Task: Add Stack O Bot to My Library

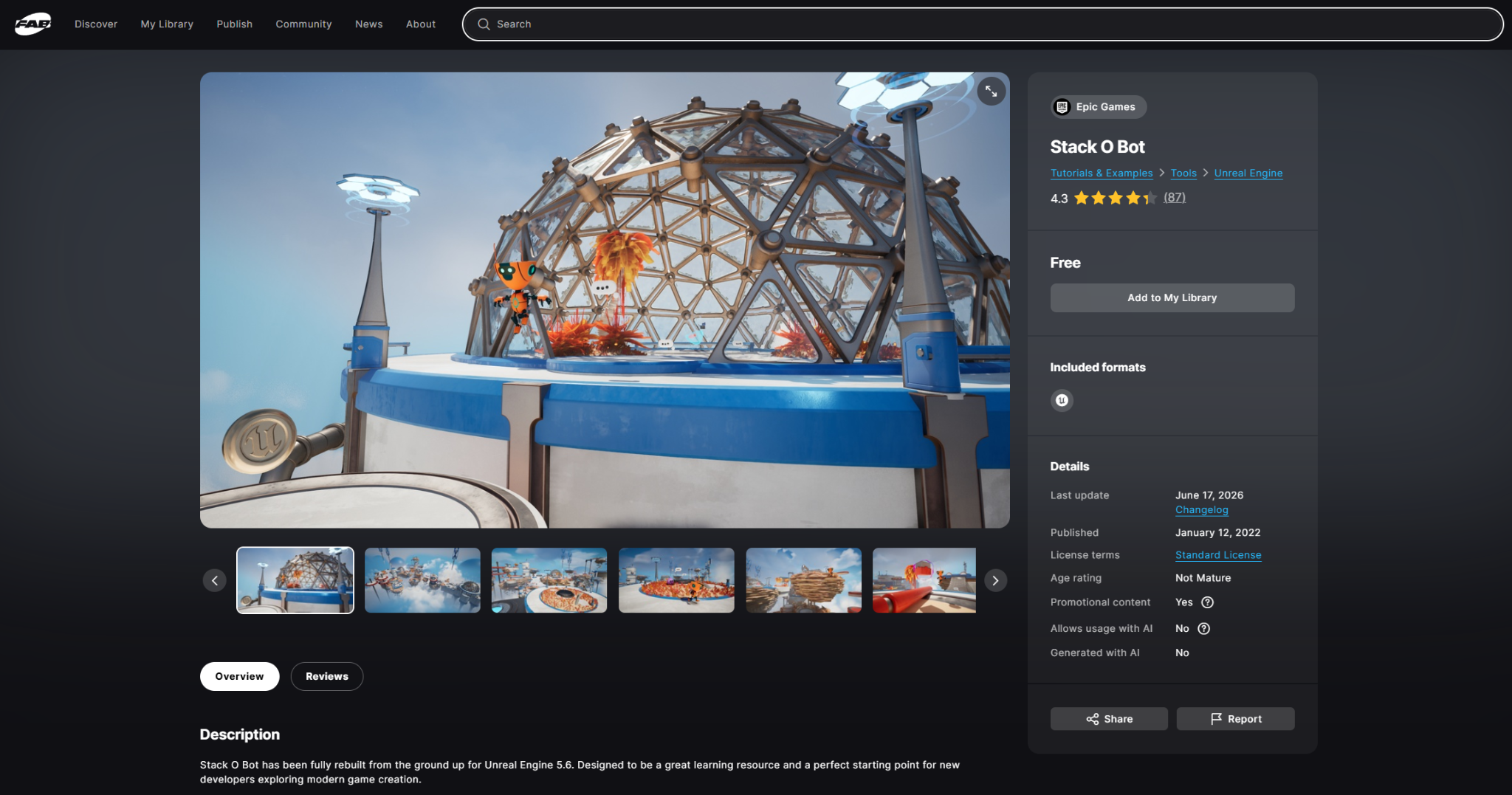Action: [x=1172, y=298]
